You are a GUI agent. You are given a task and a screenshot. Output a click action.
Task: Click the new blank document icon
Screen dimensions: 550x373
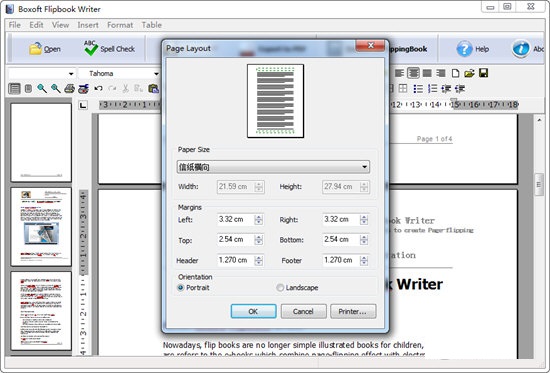tap(455, 73)
